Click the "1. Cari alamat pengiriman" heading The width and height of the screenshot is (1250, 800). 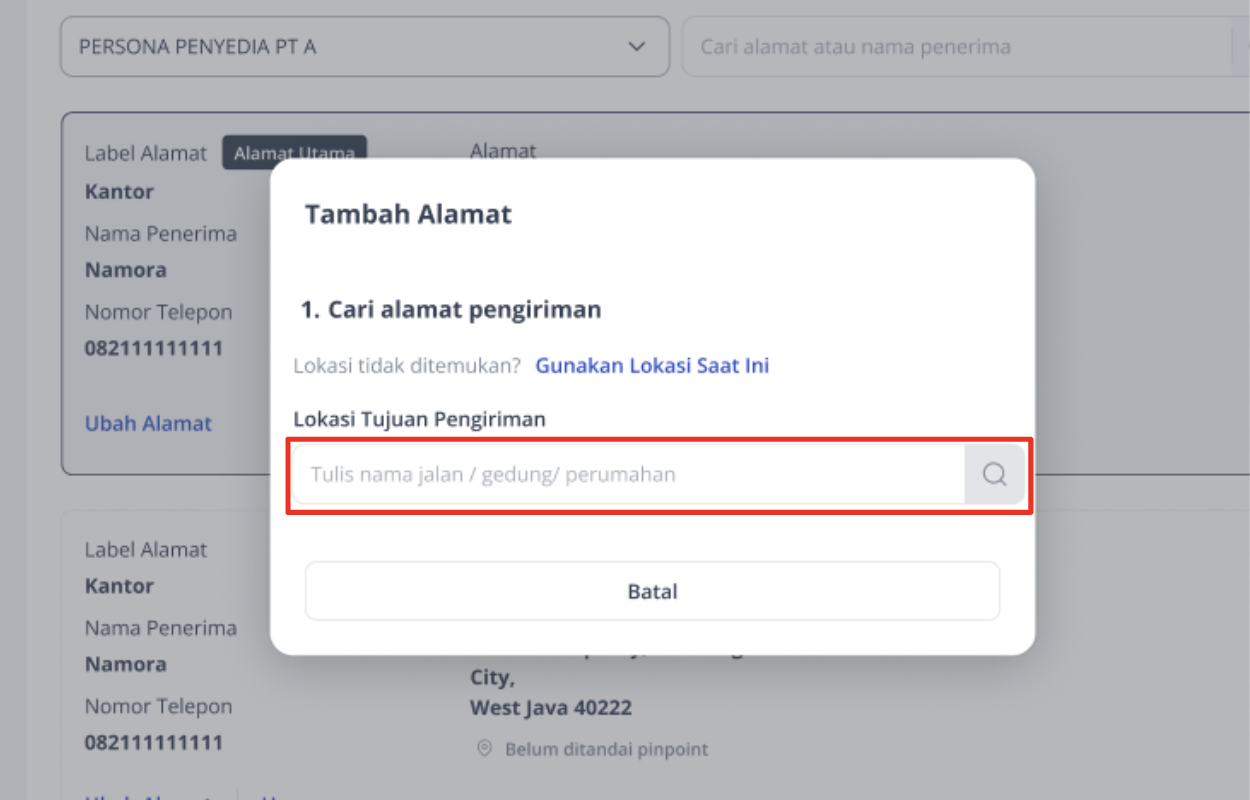click(x=451, y=310)
